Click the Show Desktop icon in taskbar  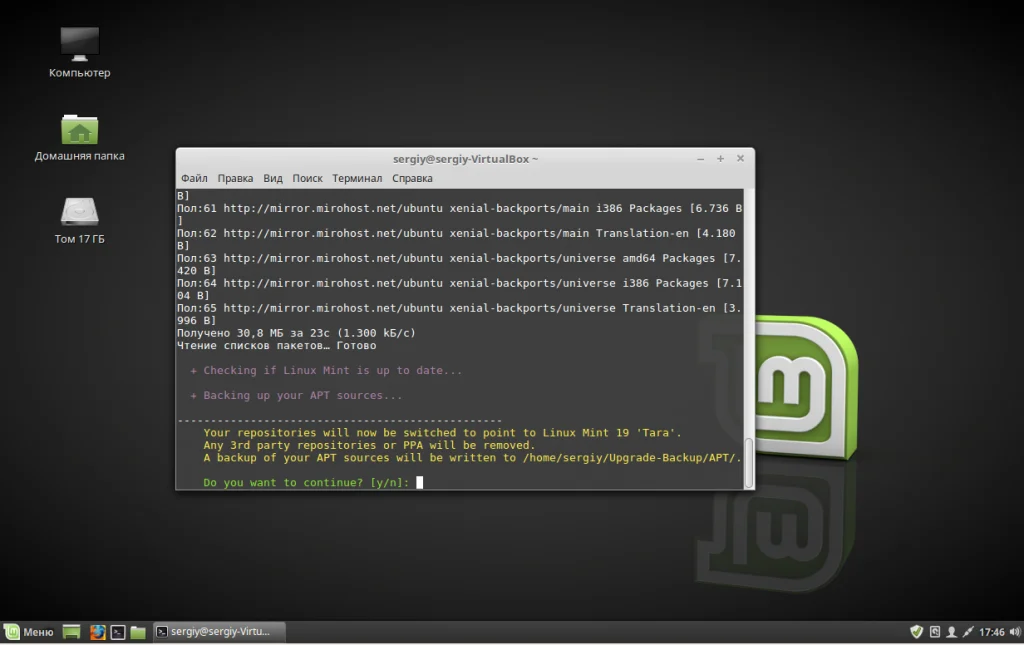pyautogui.click(x=71, y=631)
